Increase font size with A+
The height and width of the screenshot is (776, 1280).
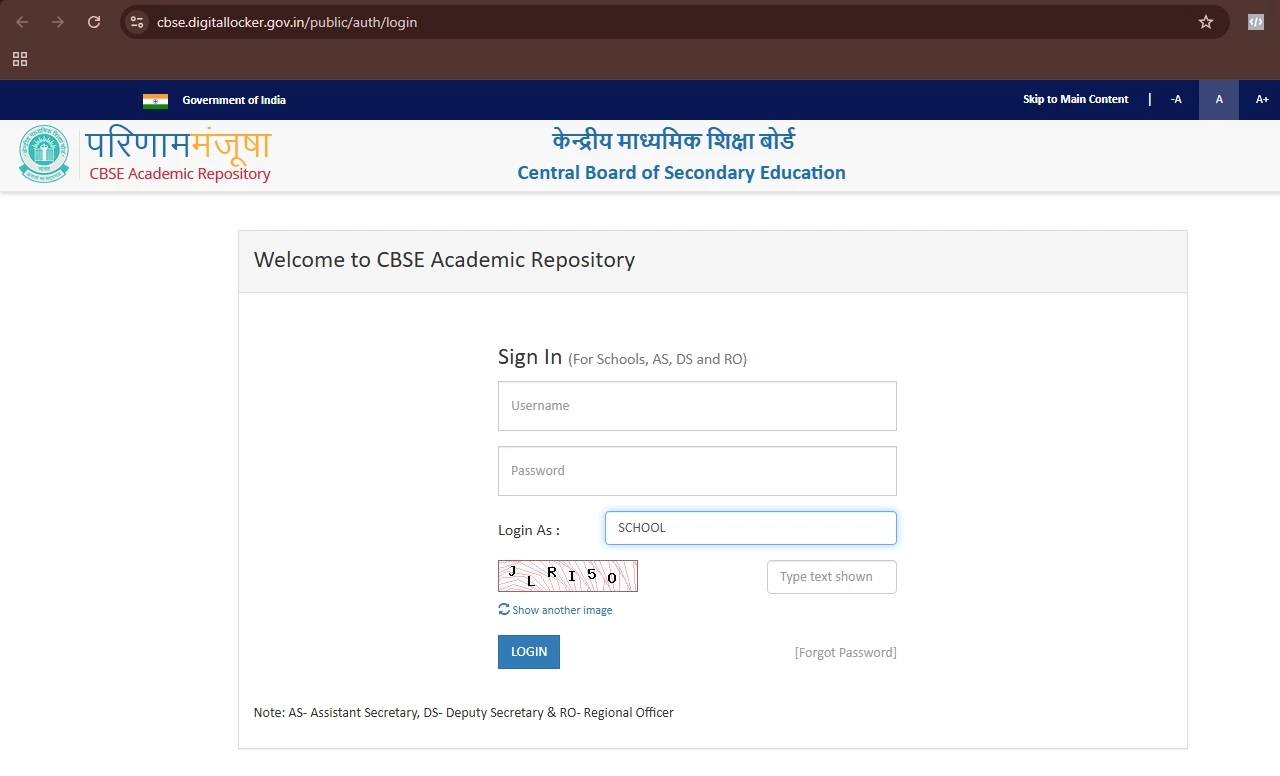tap(1262, 100)
